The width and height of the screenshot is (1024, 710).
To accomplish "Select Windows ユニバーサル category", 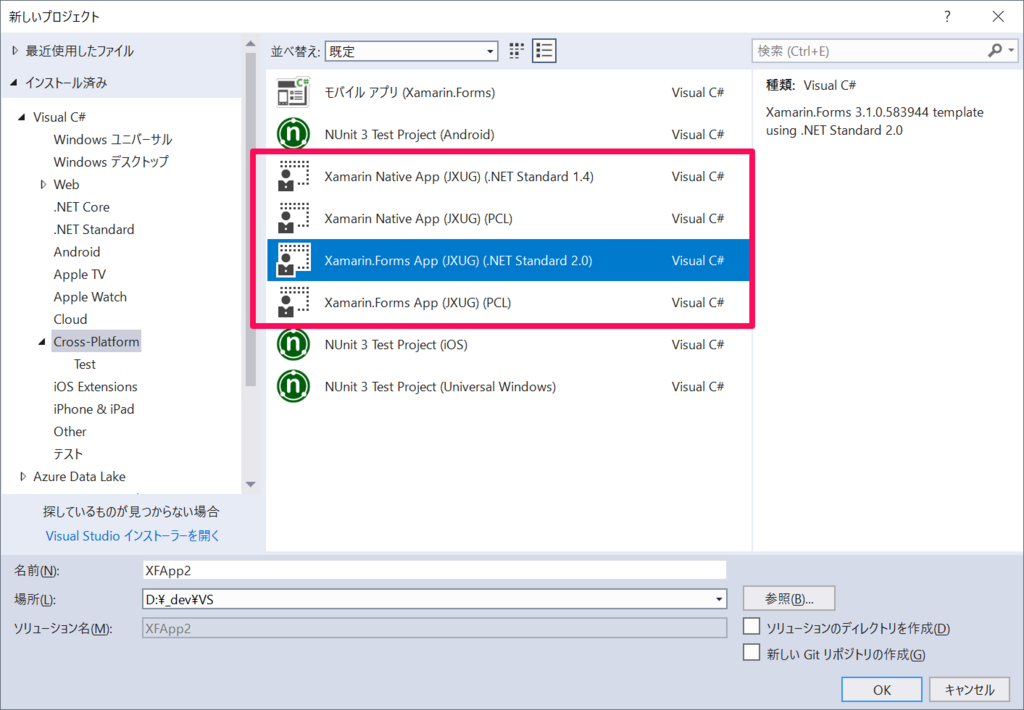I will [112, 139].
